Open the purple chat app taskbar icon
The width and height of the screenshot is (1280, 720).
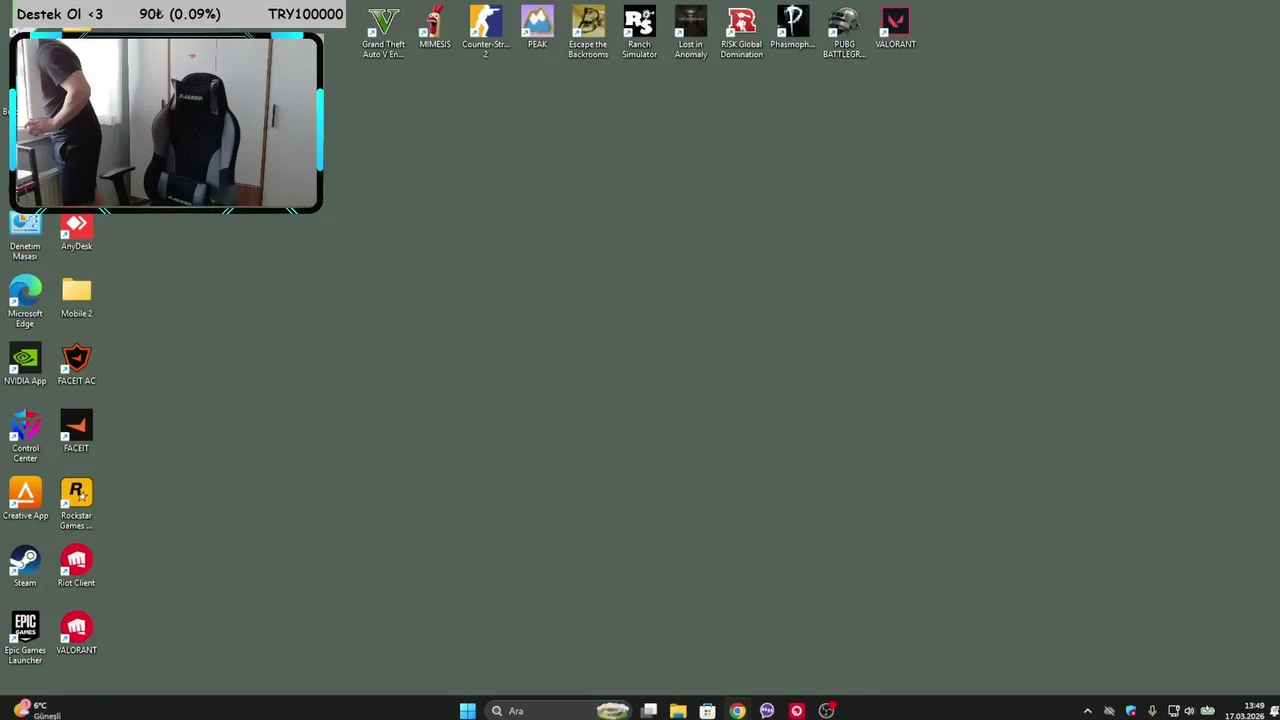[767, 711]
